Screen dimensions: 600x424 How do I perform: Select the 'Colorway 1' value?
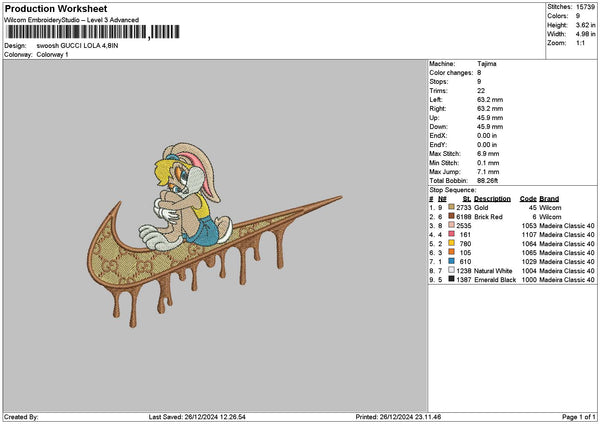click(x=52, y=55)
